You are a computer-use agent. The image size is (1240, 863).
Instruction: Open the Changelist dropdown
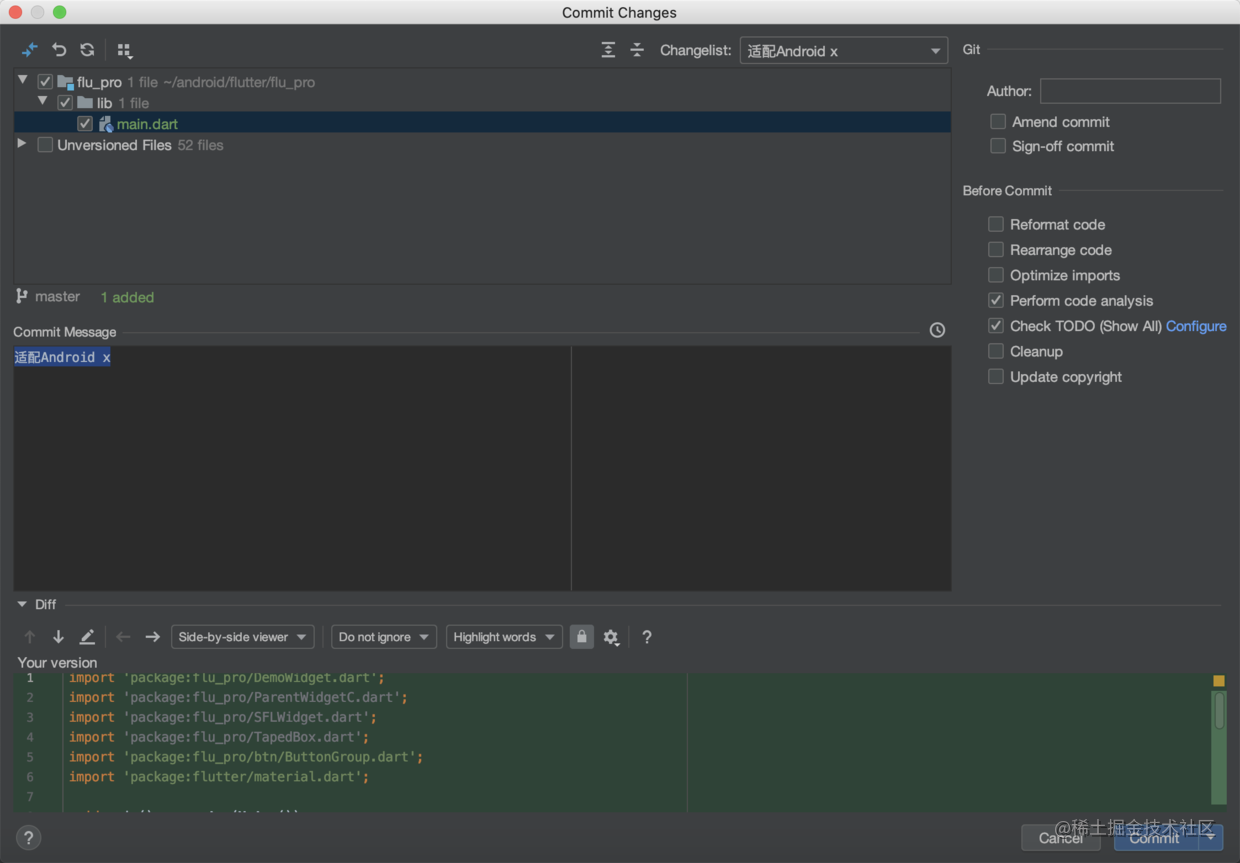pos(843,51)
